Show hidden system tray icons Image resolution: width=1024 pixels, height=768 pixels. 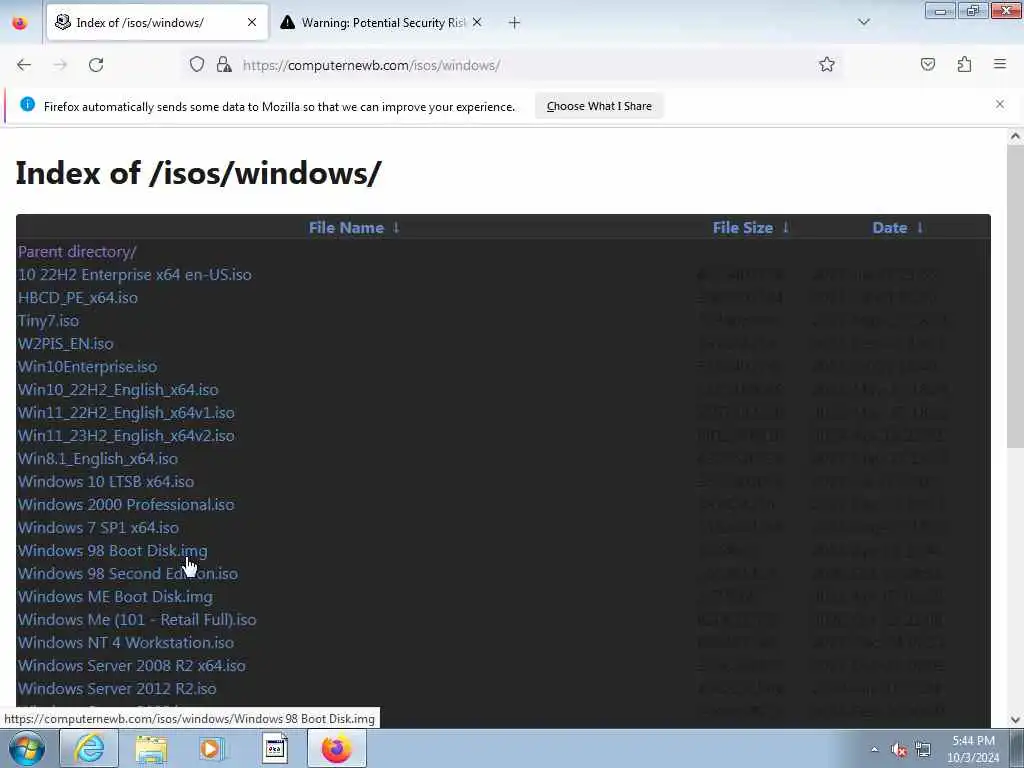pos(874,750)
